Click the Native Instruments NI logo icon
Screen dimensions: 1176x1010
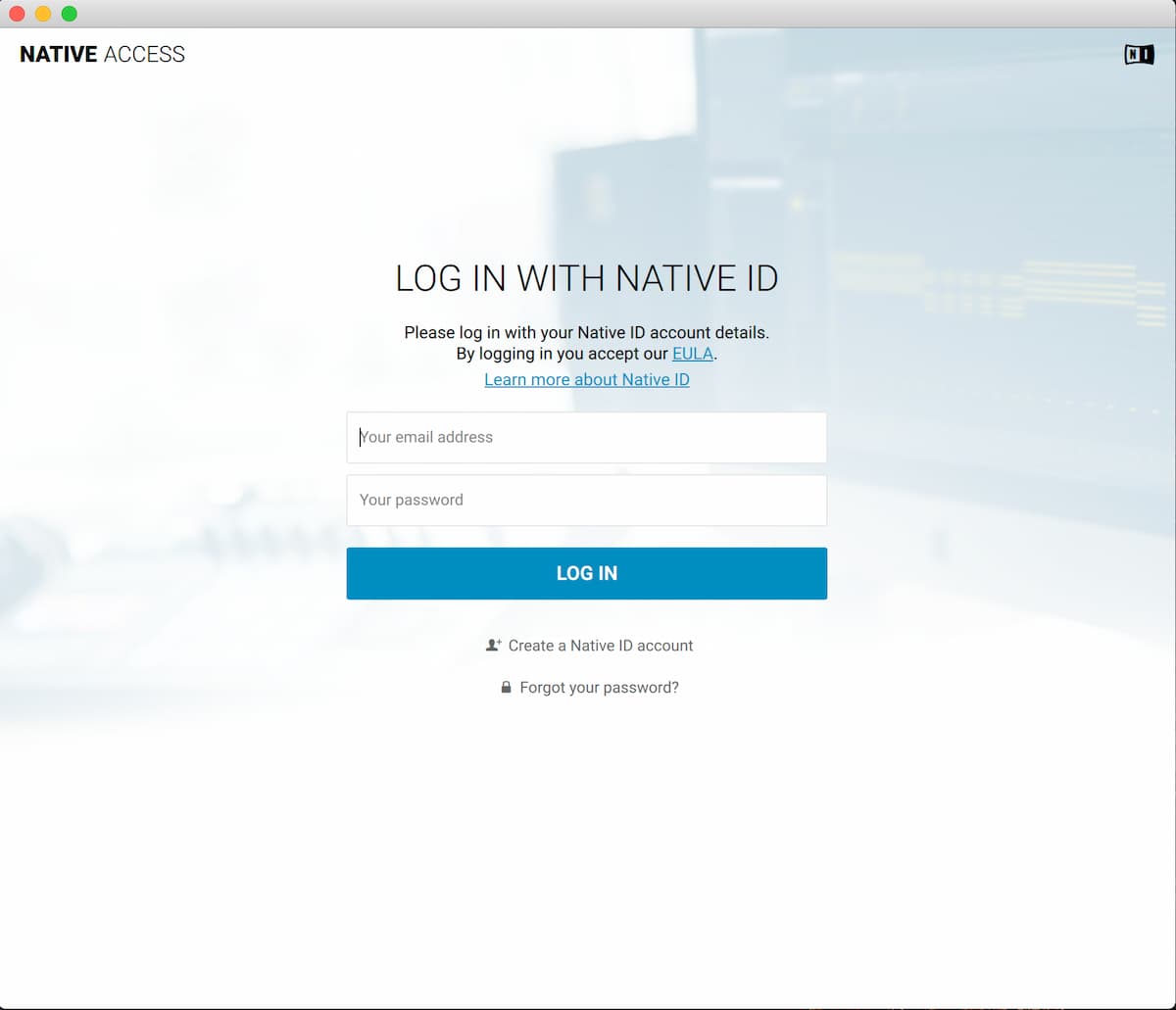point(1139,55)
